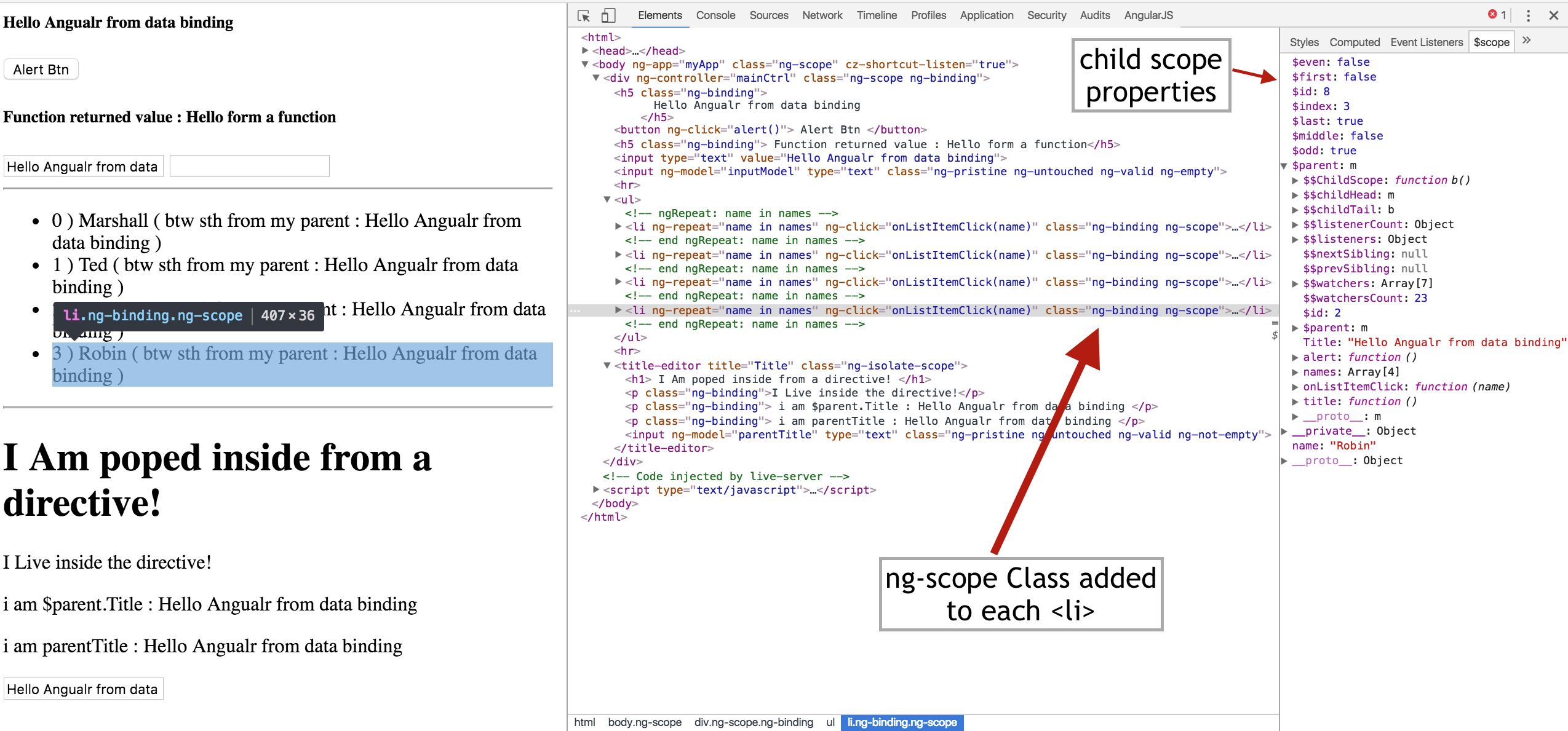Image resolution: width=1568 pixels, height=731 pixels.
Task: Expand the __private__ Object property
Action: (1284, 431)
